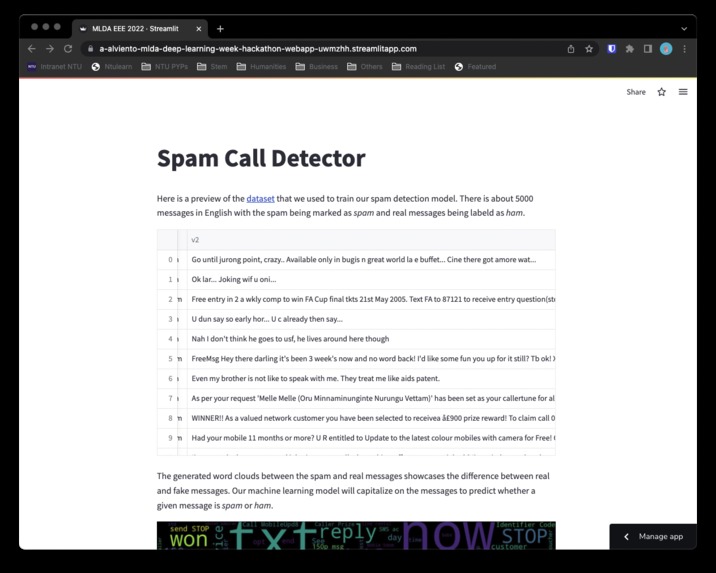Open Chrome three-dot menu
Image resolution: width=716 pixels, height=573 pixels.
(x=684, y=49)
